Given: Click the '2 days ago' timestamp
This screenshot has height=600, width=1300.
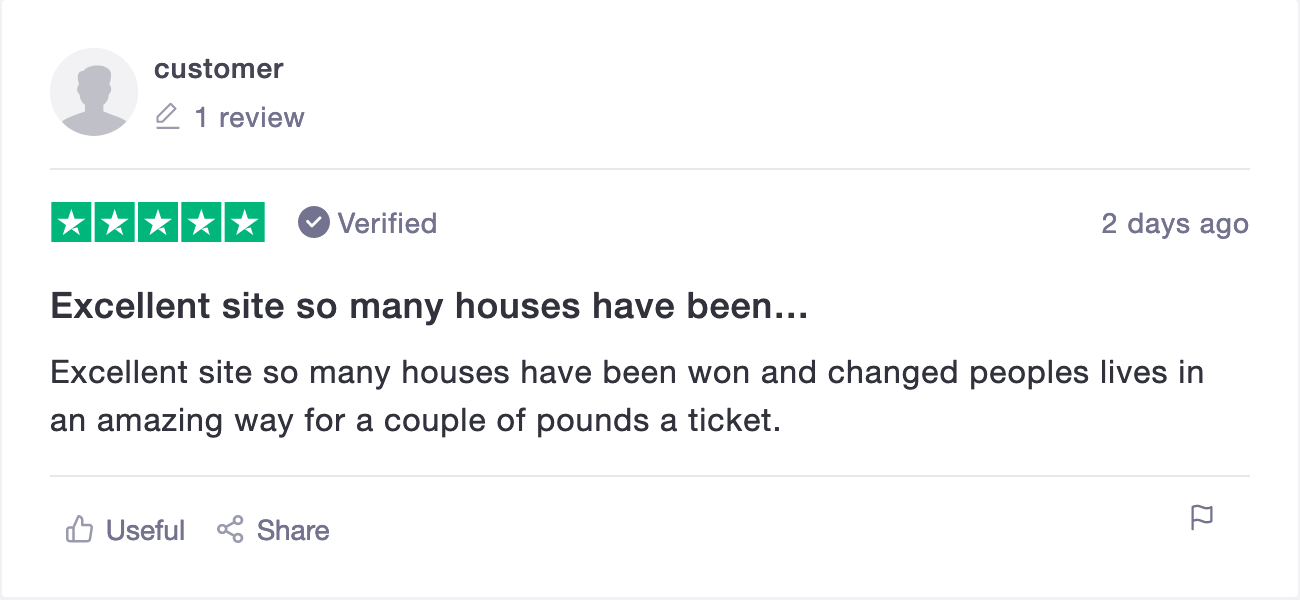Looking at the screenshot, I should [x=1175, y=223].
